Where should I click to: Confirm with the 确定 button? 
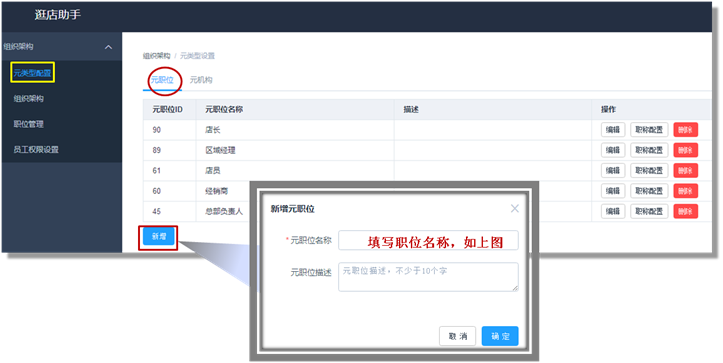(500, 336)
